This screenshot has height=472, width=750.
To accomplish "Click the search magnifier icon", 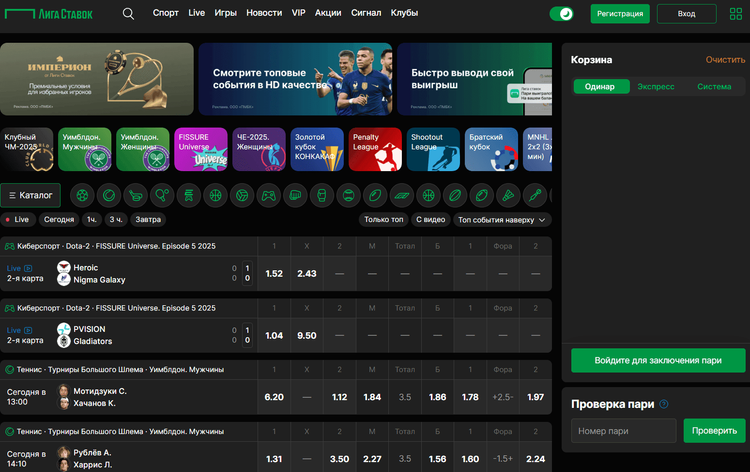I will pyautogui.click(x=128, y=14).
